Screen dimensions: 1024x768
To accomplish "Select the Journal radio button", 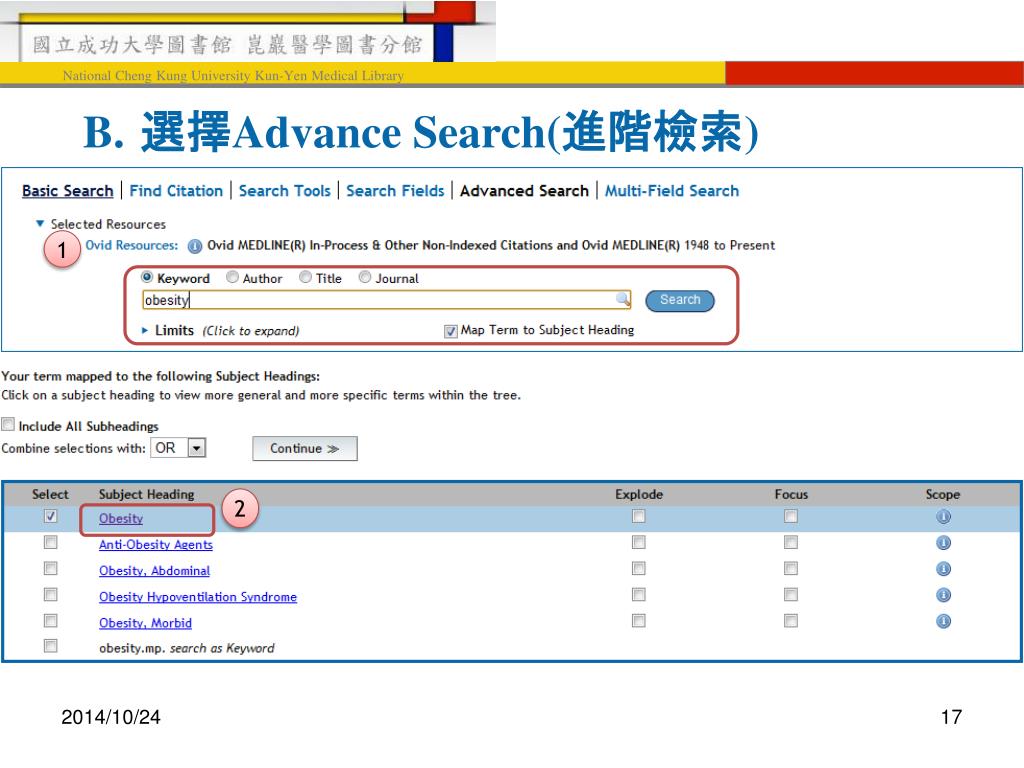I will tap(365, 277).
